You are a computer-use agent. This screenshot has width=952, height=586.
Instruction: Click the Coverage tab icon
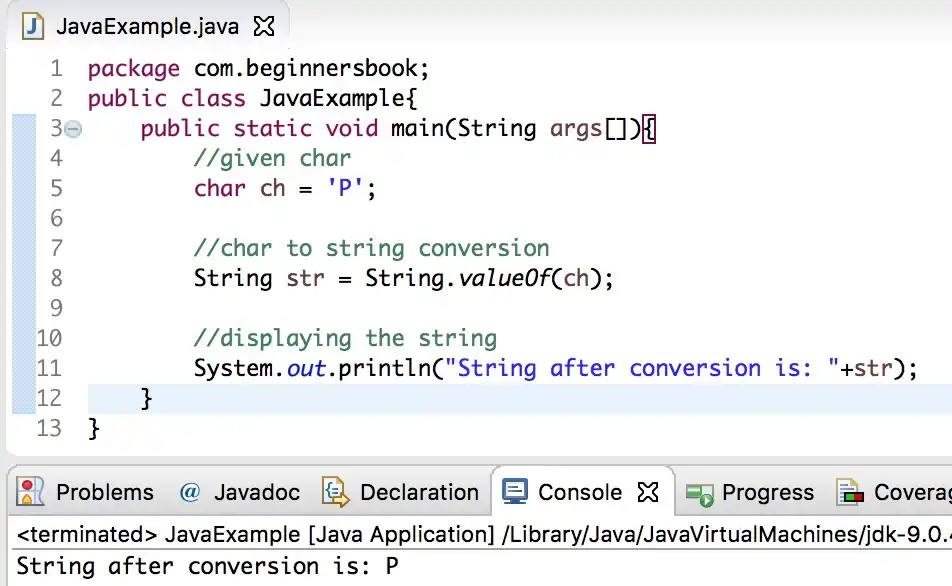pyautogui.click(x=850, y=492)
